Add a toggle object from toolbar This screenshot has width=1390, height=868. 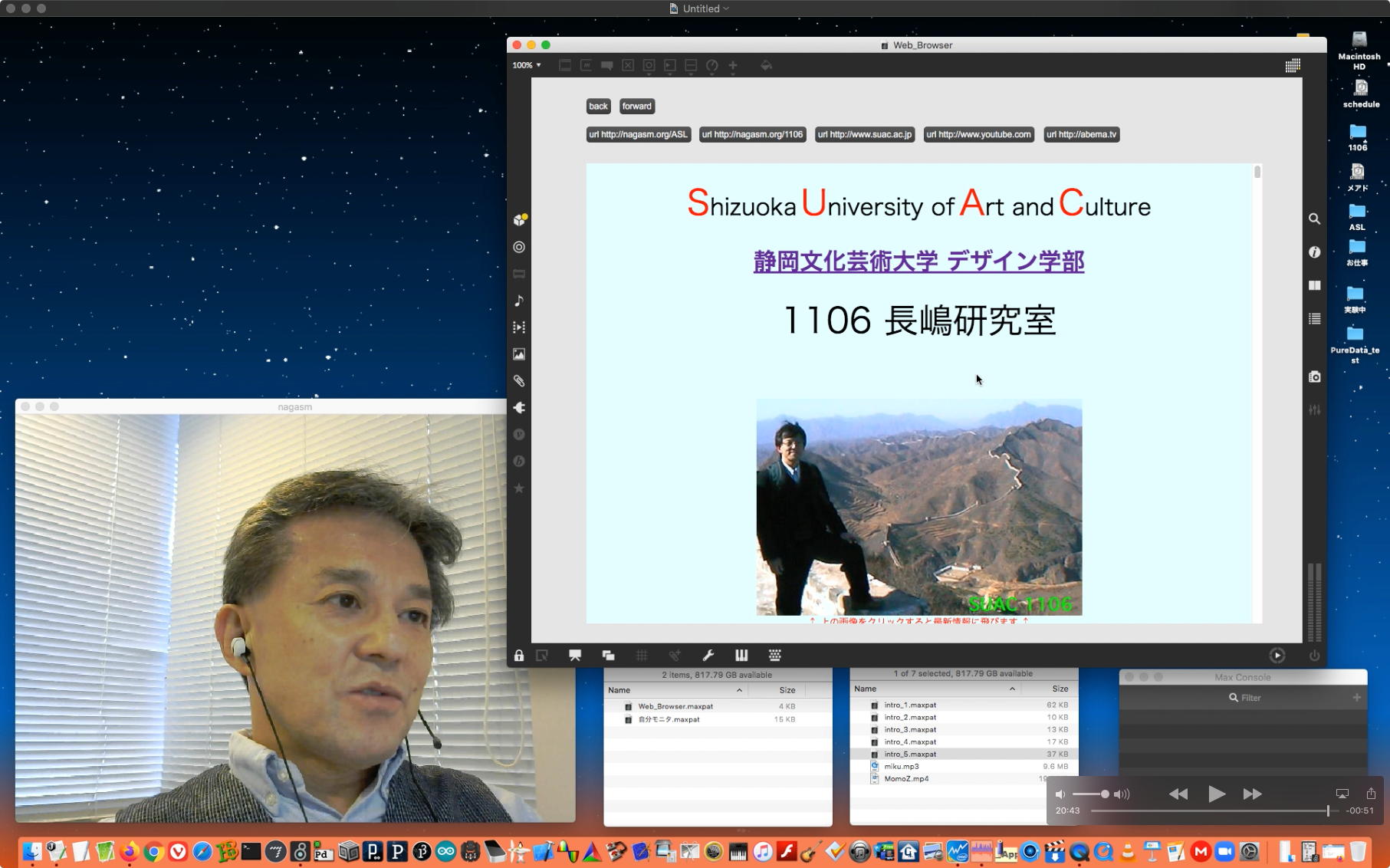[x=628, y=65]
